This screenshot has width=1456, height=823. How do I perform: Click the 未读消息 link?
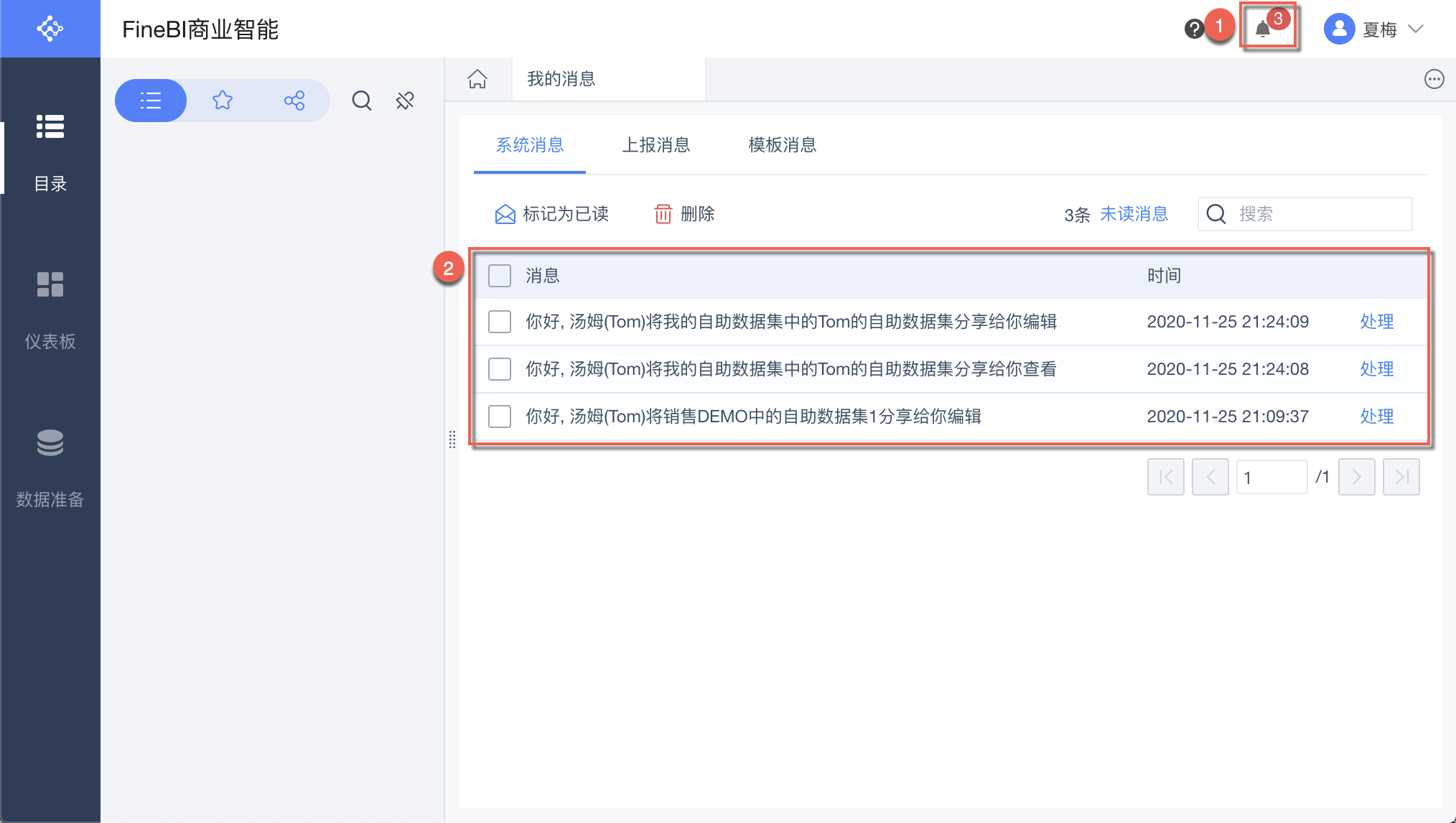pos(1134,214)
